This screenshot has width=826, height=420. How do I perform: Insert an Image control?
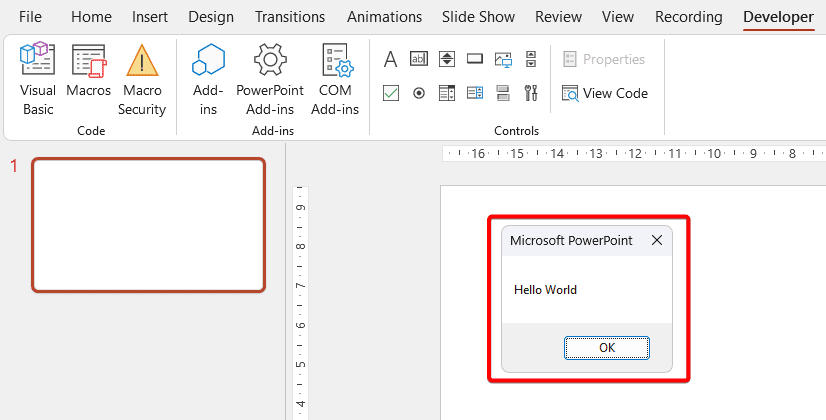[503, 60]
